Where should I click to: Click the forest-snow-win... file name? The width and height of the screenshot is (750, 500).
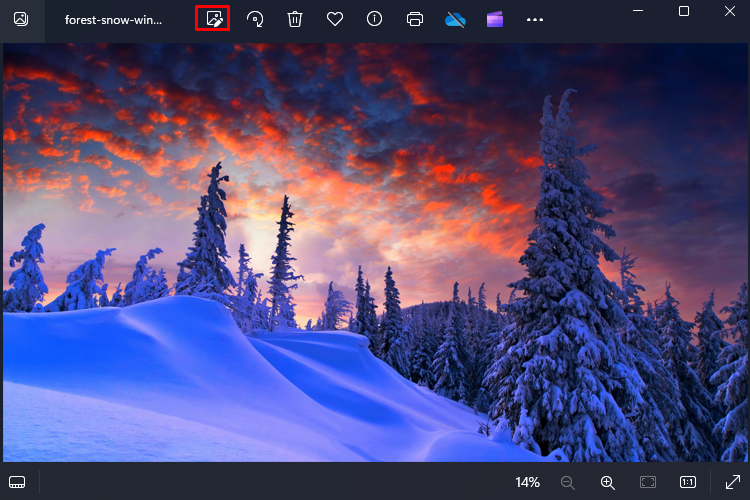point(113,20)
